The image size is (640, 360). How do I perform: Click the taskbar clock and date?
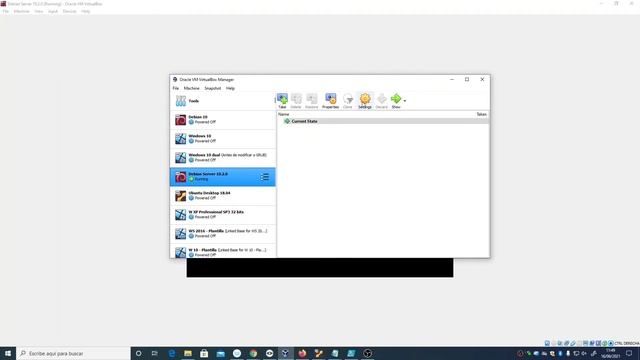[610, 353]
